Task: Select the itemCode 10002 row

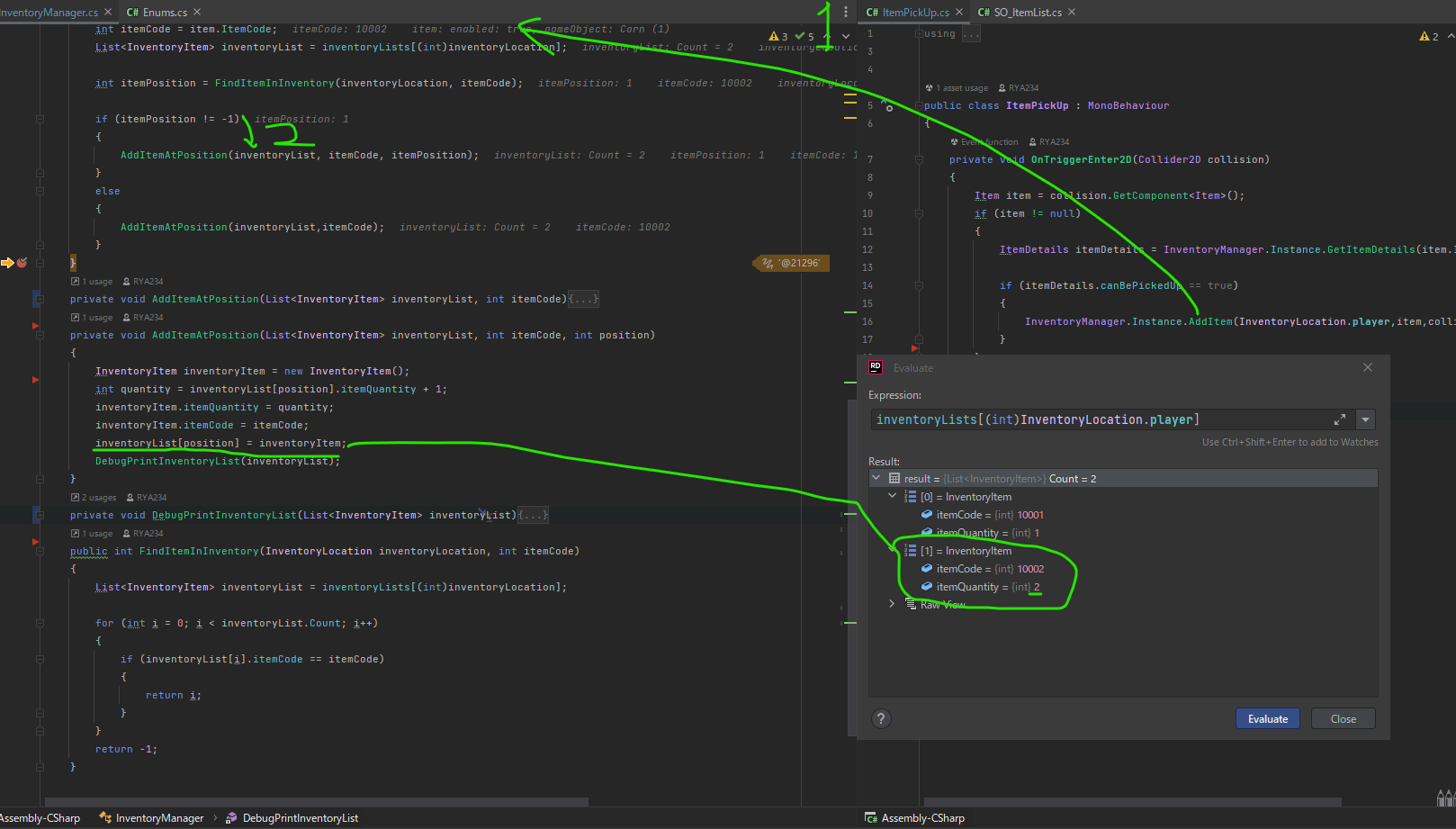Action: pos(1123,569)
